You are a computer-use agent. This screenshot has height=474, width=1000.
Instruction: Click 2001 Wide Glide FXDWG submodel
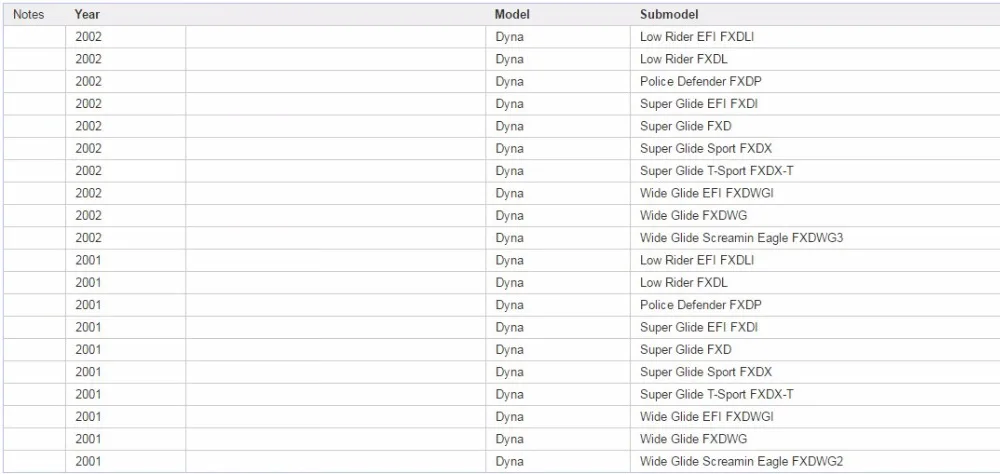(x=693, y=439)
